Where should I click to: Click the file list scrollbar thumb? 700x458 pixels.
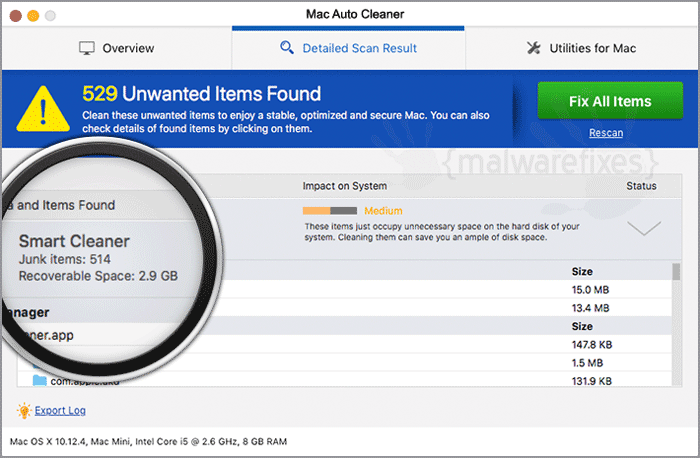(676, 272)
